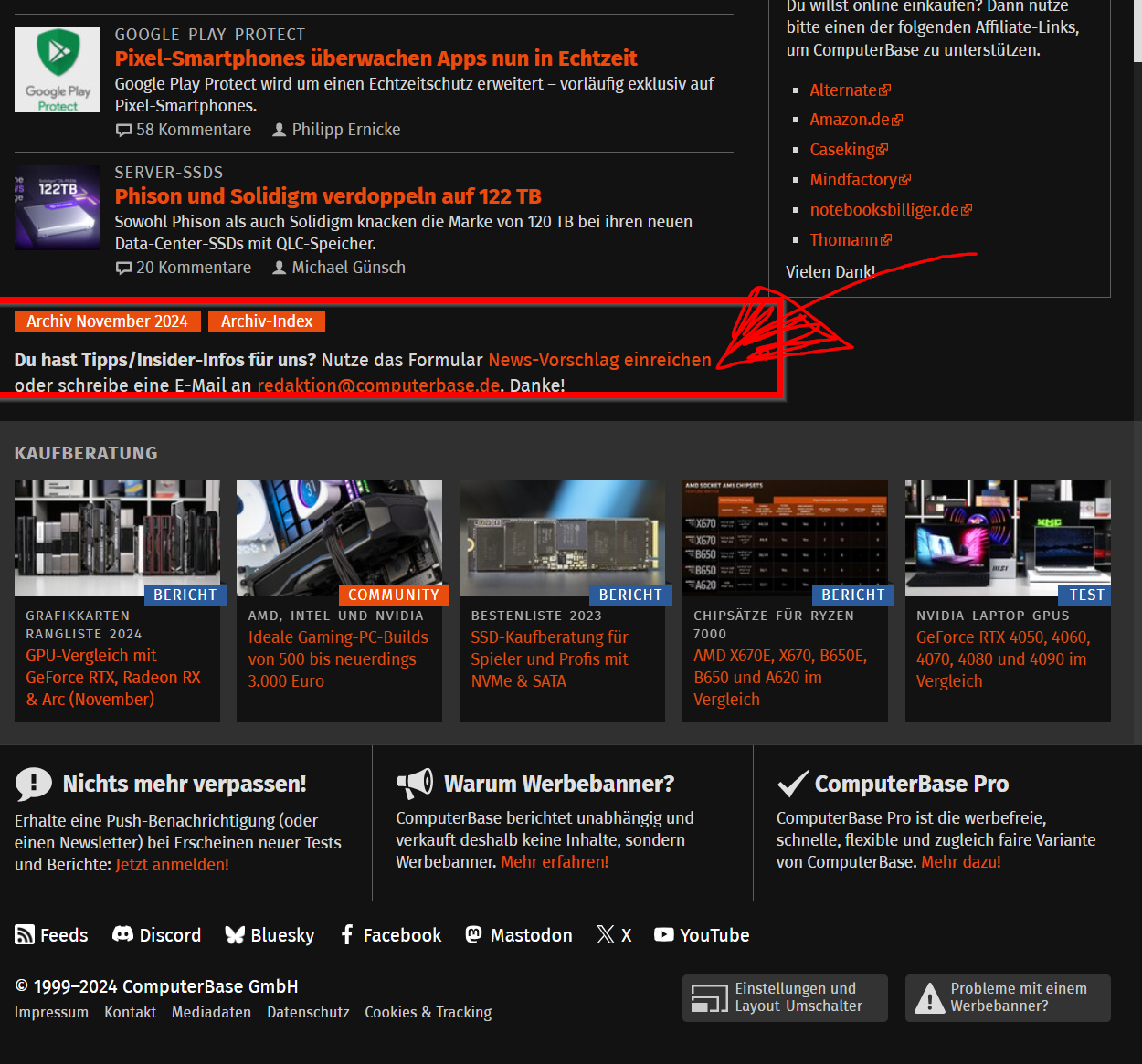This screenshot has width=1142, height=1064.
Task: Click external link icon next to Amazon.de
Action: (x=897, y=121)
